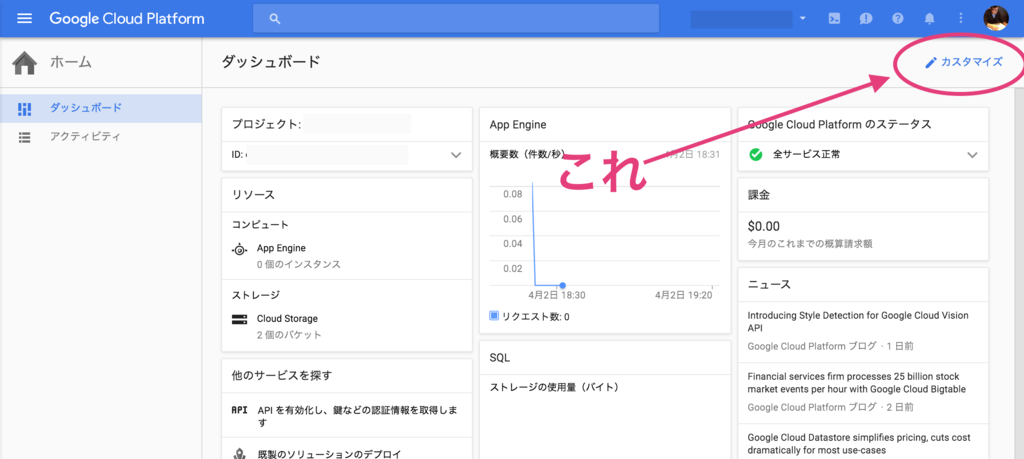Expand the project ID chevron
Viewport: 1024px width, 459px height.
tap(456, 155)
